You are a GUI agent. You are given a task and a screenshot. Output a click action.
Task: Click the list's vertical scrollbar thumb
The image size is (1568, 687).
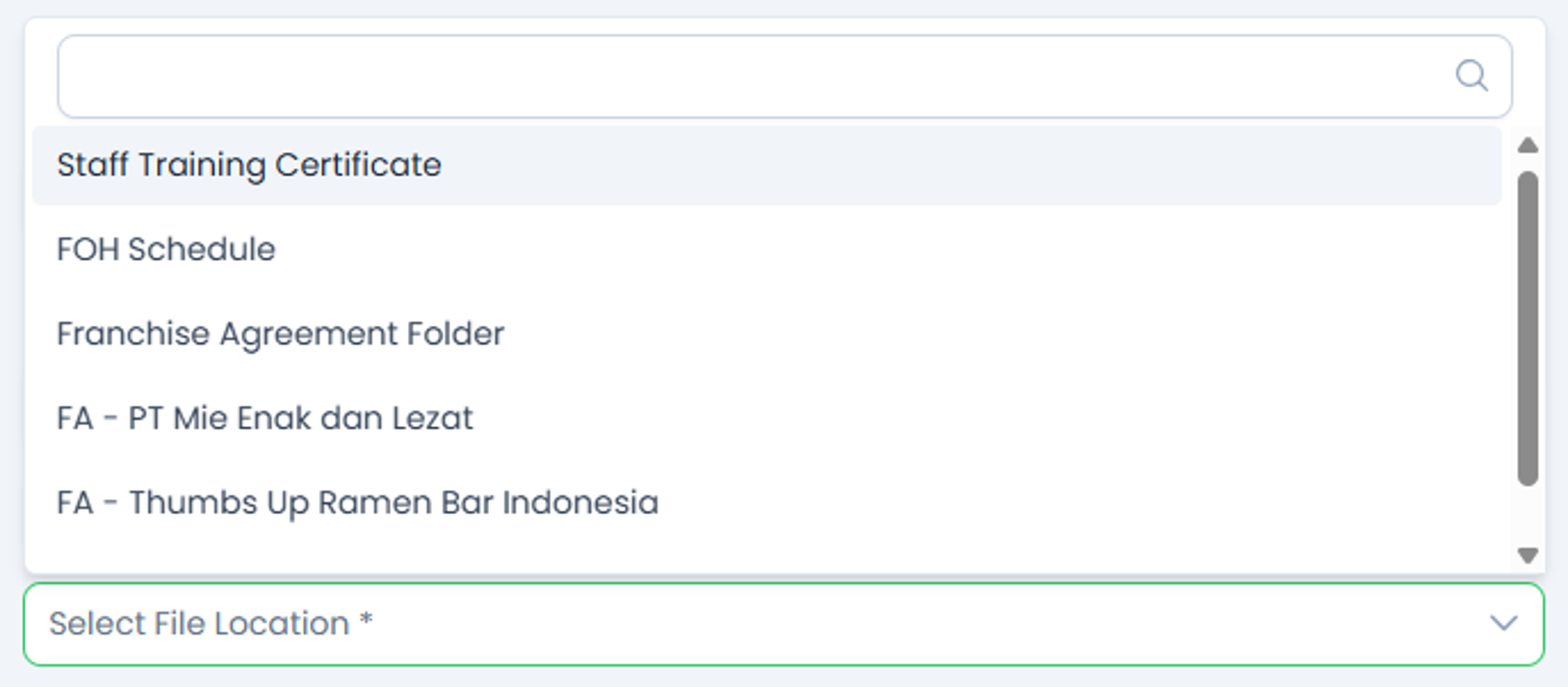(1527, 328)
